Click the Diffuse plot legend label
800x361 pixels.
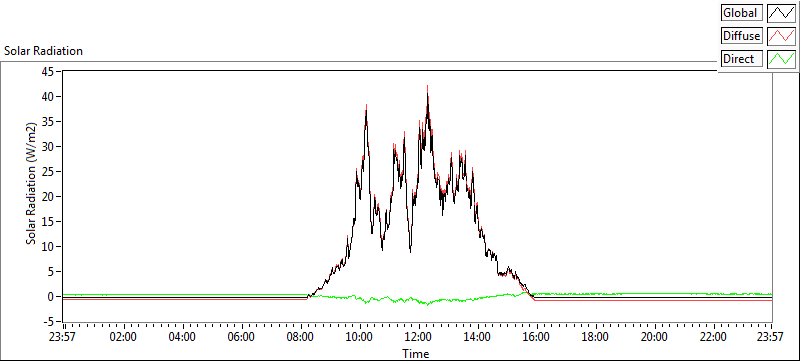[741, 36]
